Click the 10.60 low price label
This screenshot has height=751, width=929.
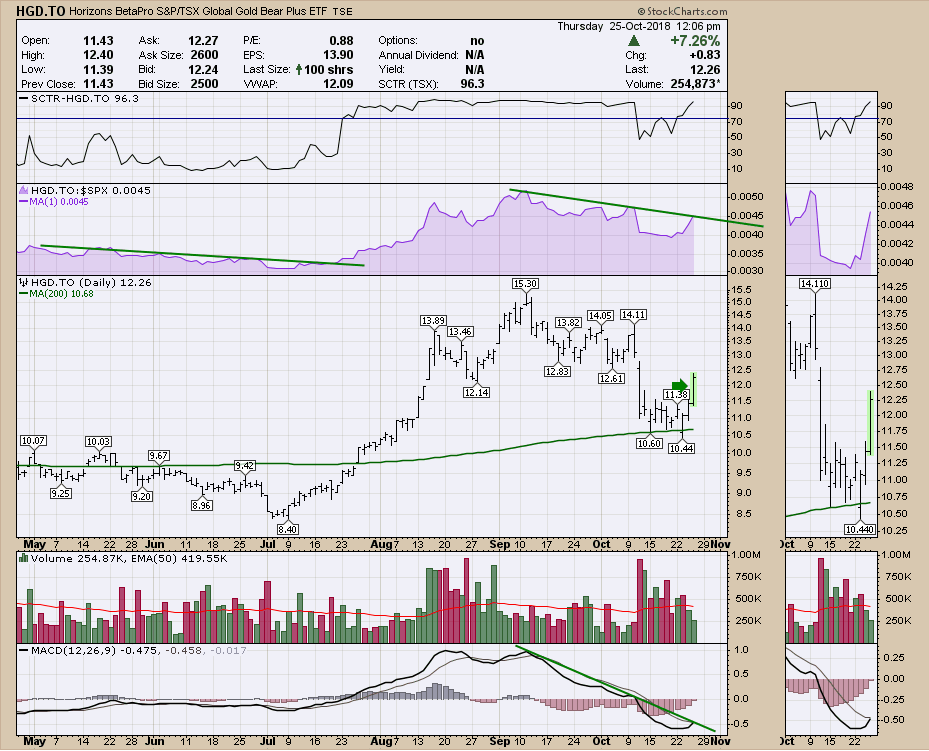coord(649,443)
